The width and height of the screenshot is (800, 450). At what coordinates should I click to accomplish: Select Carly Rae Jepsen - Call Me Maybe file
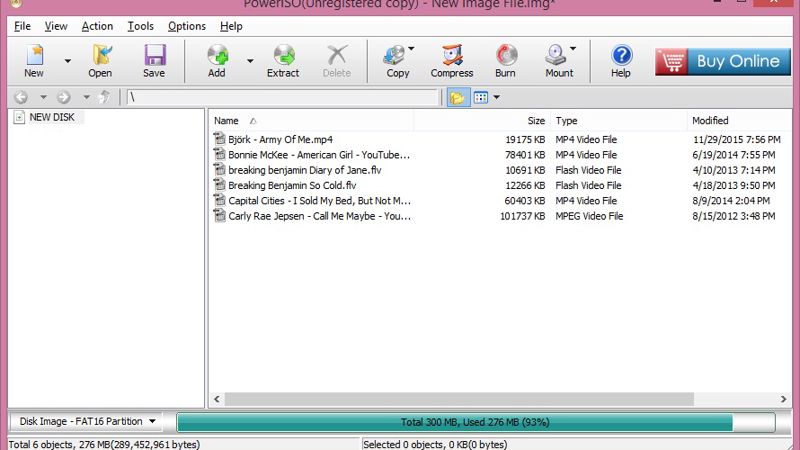pos(319,216)
